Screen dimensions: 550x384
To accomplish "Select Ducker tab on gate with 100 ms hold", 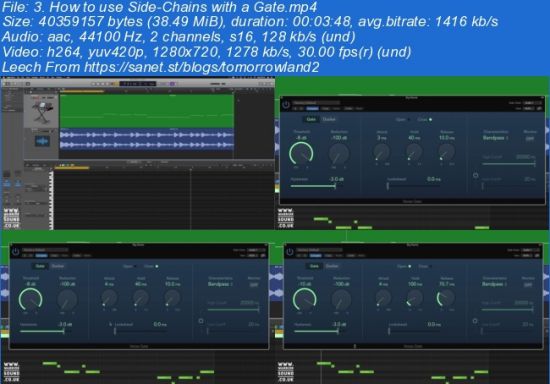I will (x=332, y=266).
